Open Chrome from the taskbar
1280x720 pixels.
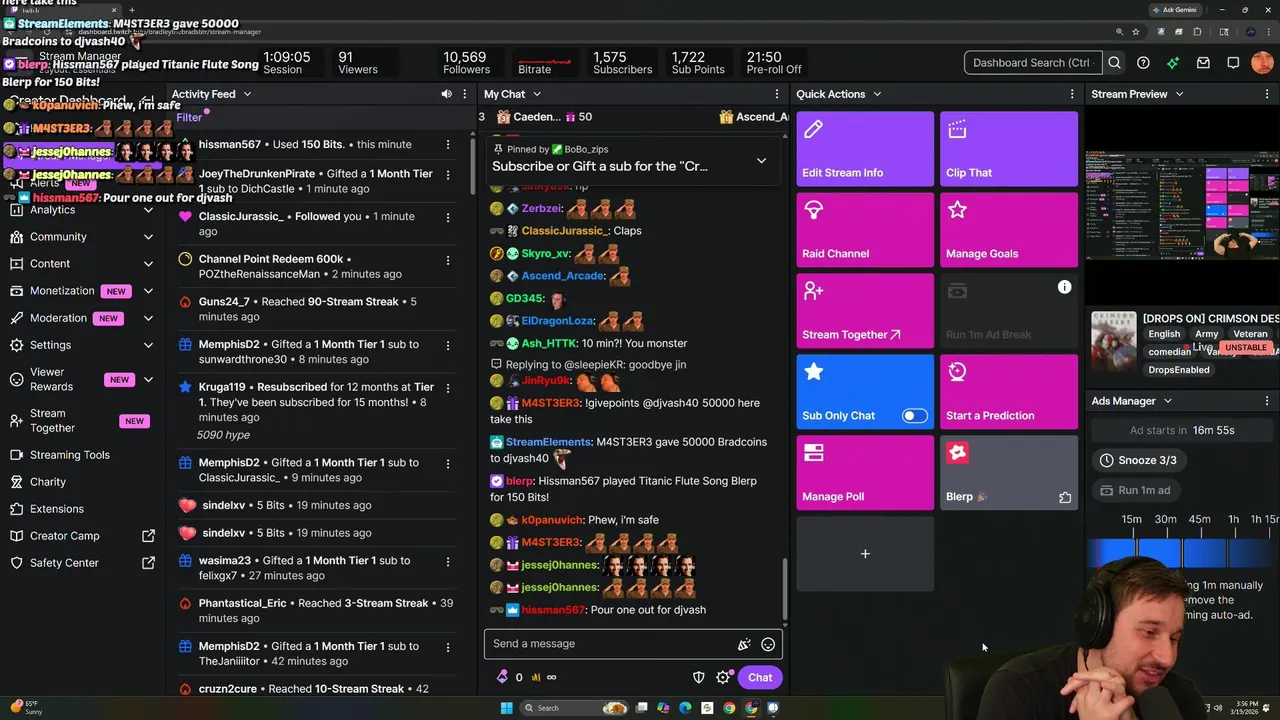(729, 708)
